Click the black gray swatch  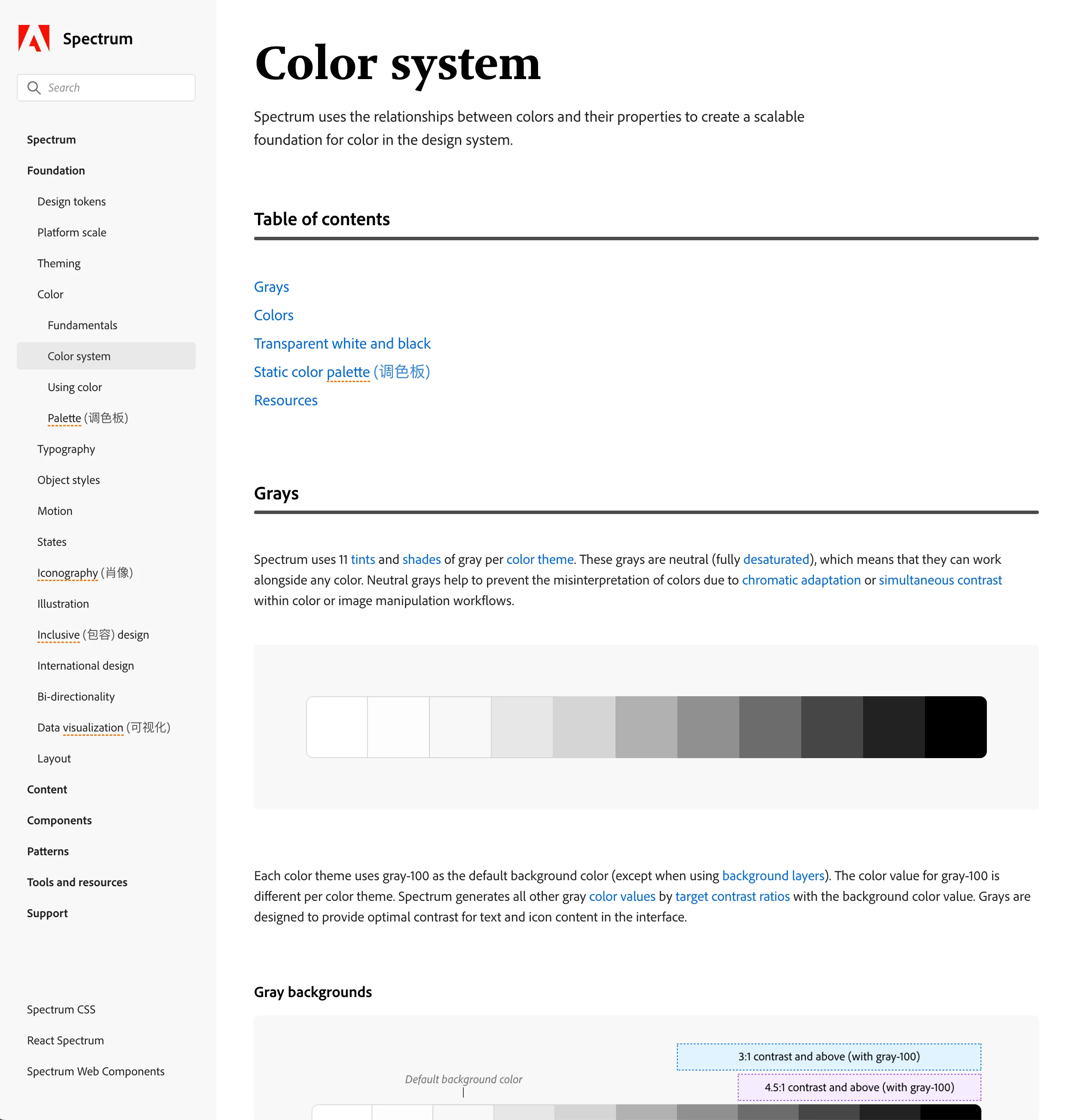coord(955,727)
